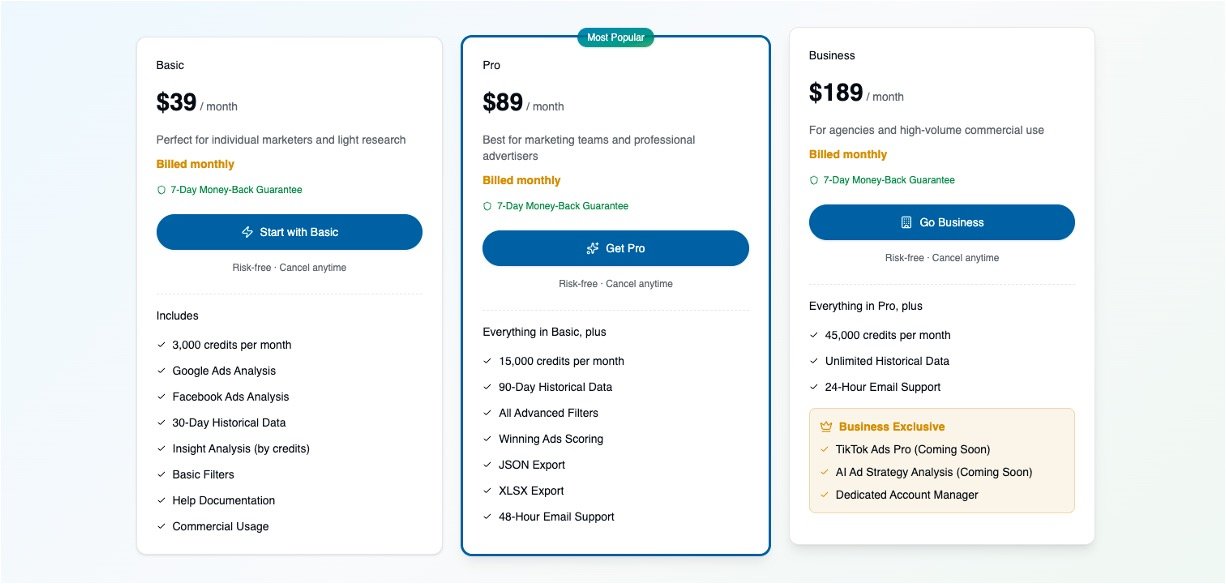1226x584 pixels.
Task: Click shield icon in Basic plan guarantee
Action: [161, 190]
